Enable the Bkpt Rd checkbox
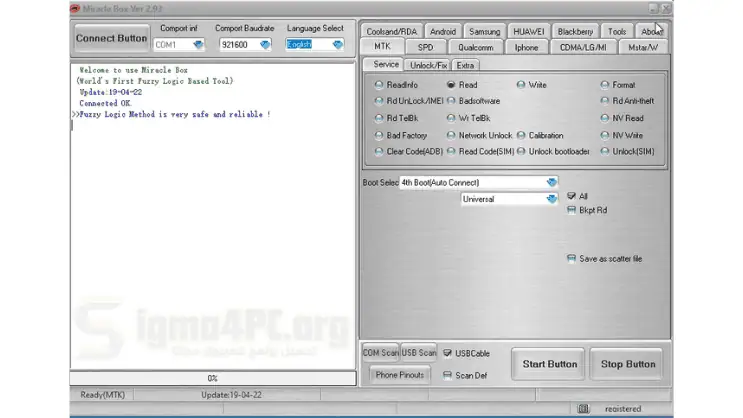This screenshot has height=418, width=743. [571, 210]
